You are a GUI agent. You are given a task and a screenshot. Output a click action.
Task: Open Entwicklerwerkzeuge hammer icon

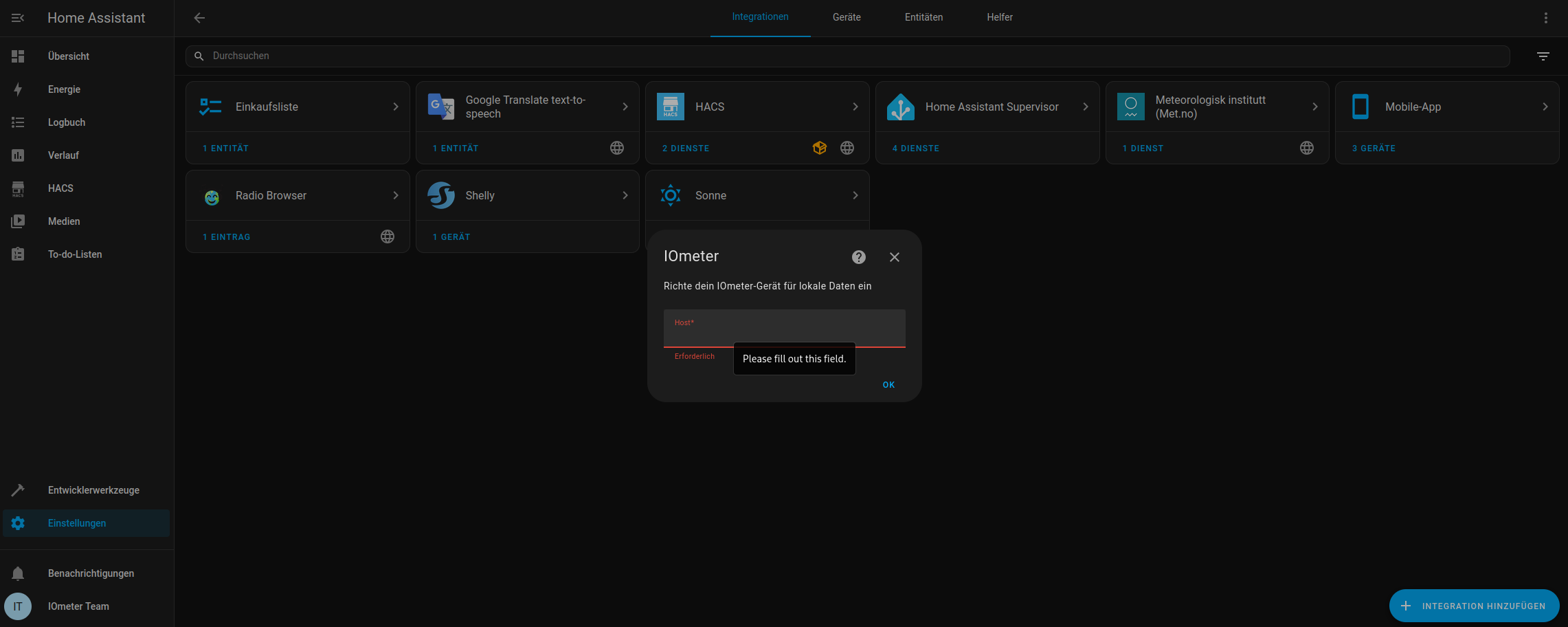pyautogui.click(x=18, y=490)
